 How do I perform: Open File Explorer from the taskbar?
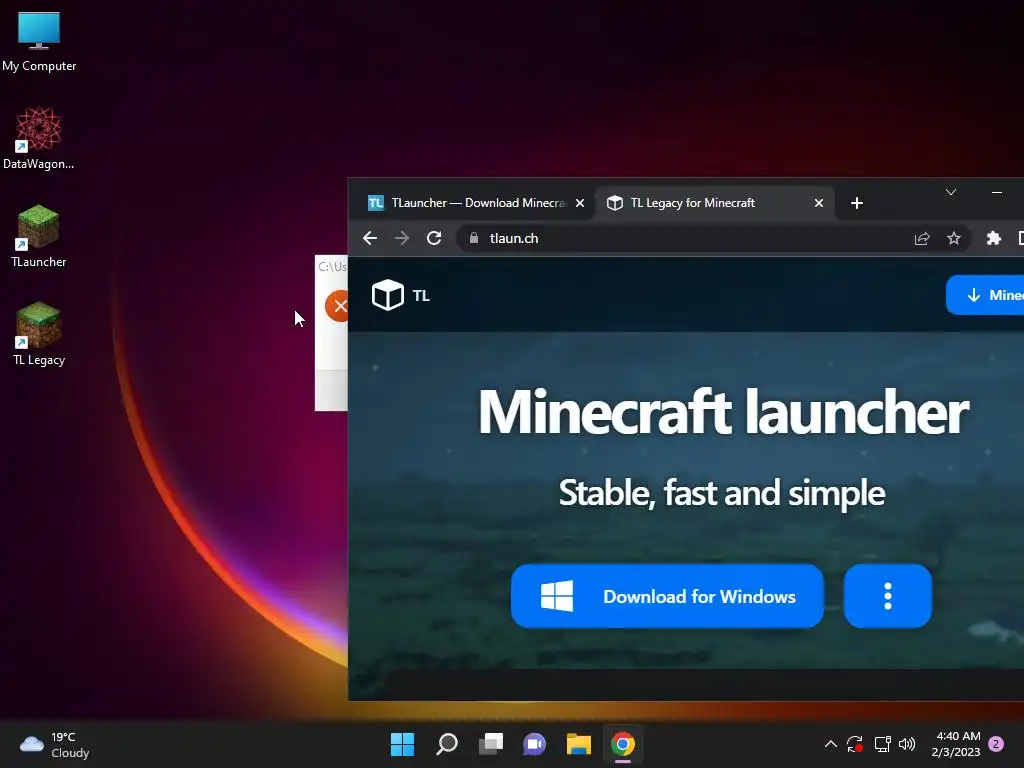pyautogui.click(x=579, y=744)
